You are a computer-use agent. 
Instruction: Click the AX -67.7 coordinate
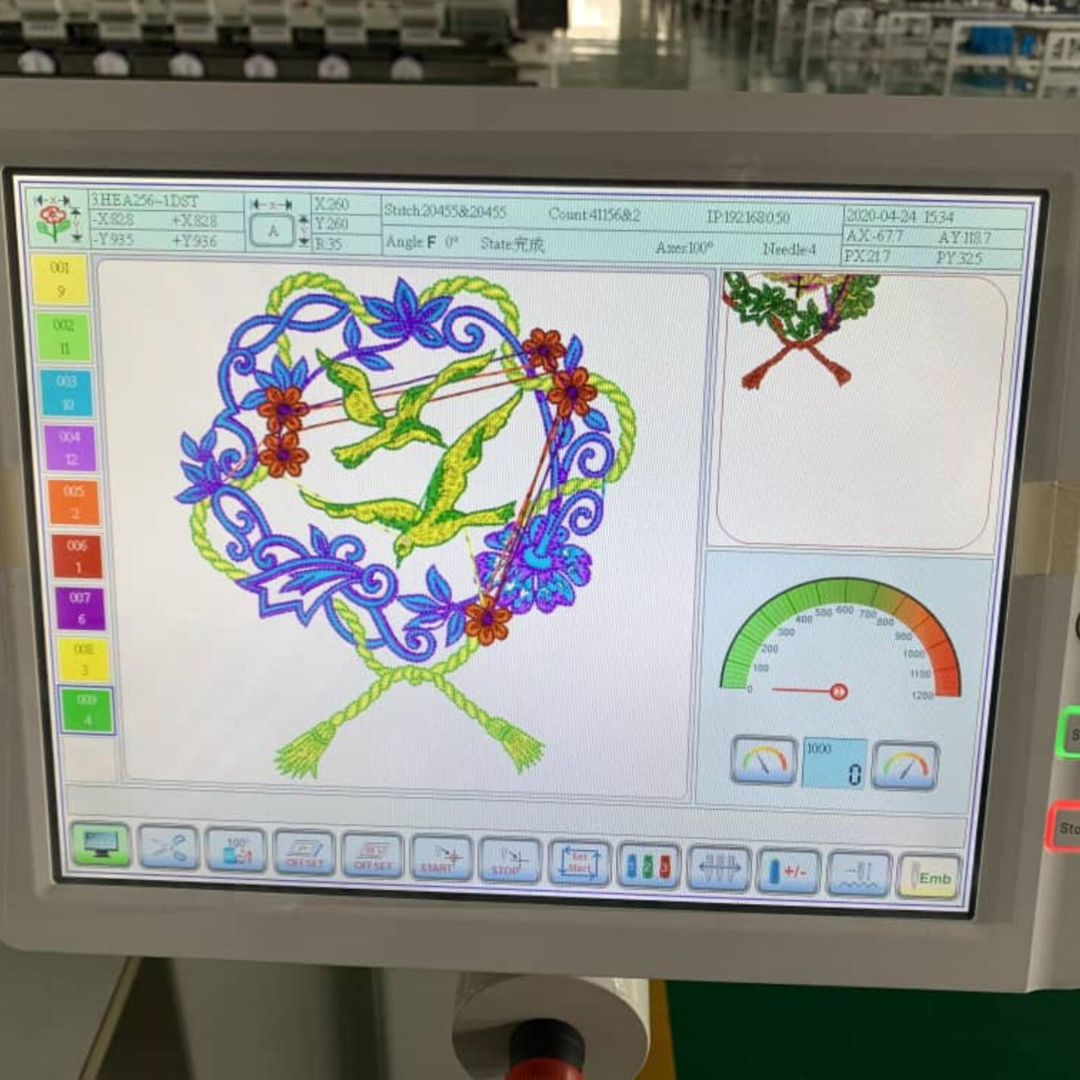875,236
